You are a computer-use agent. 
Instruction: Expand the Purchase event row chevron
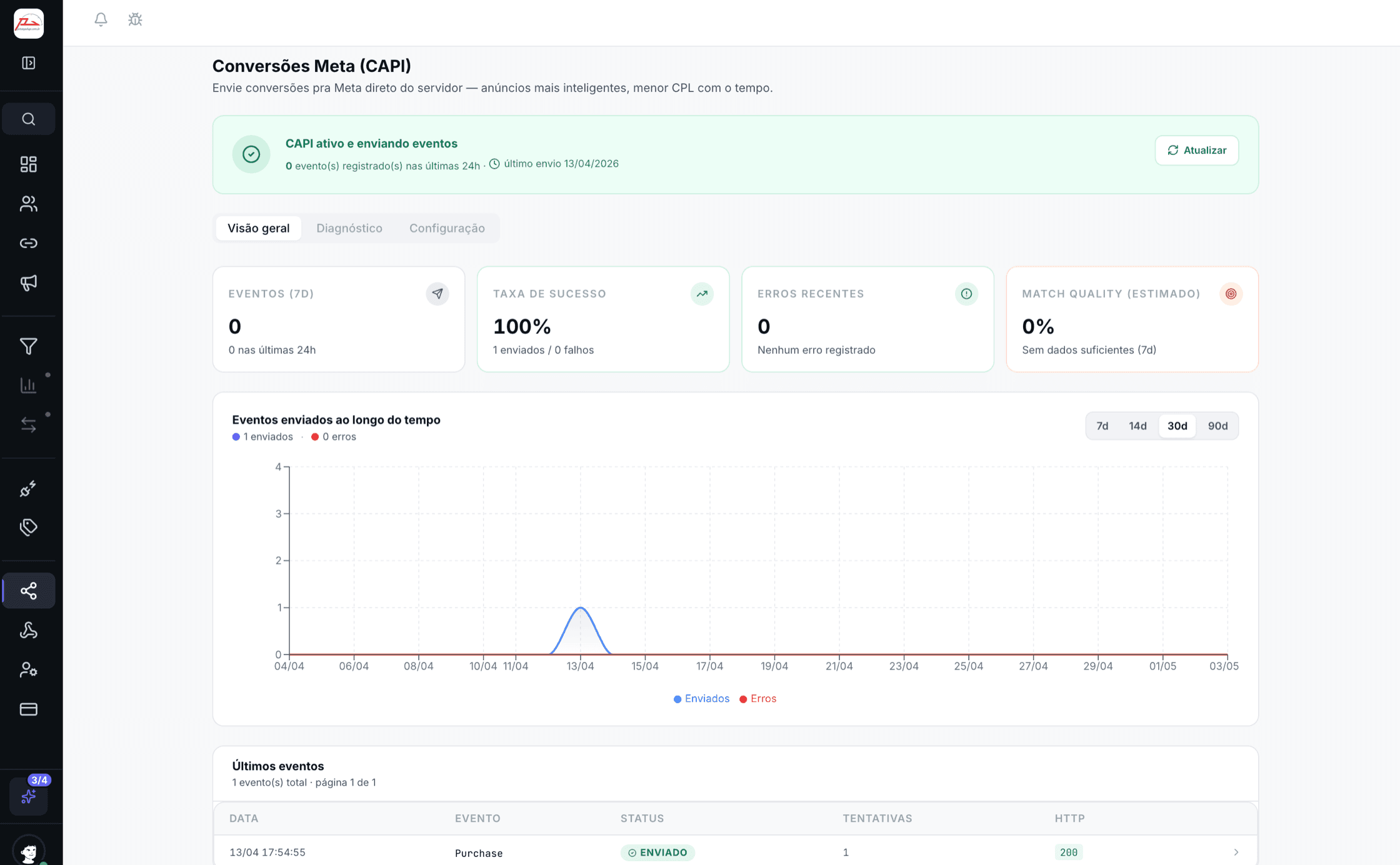tap(1236, 852)
